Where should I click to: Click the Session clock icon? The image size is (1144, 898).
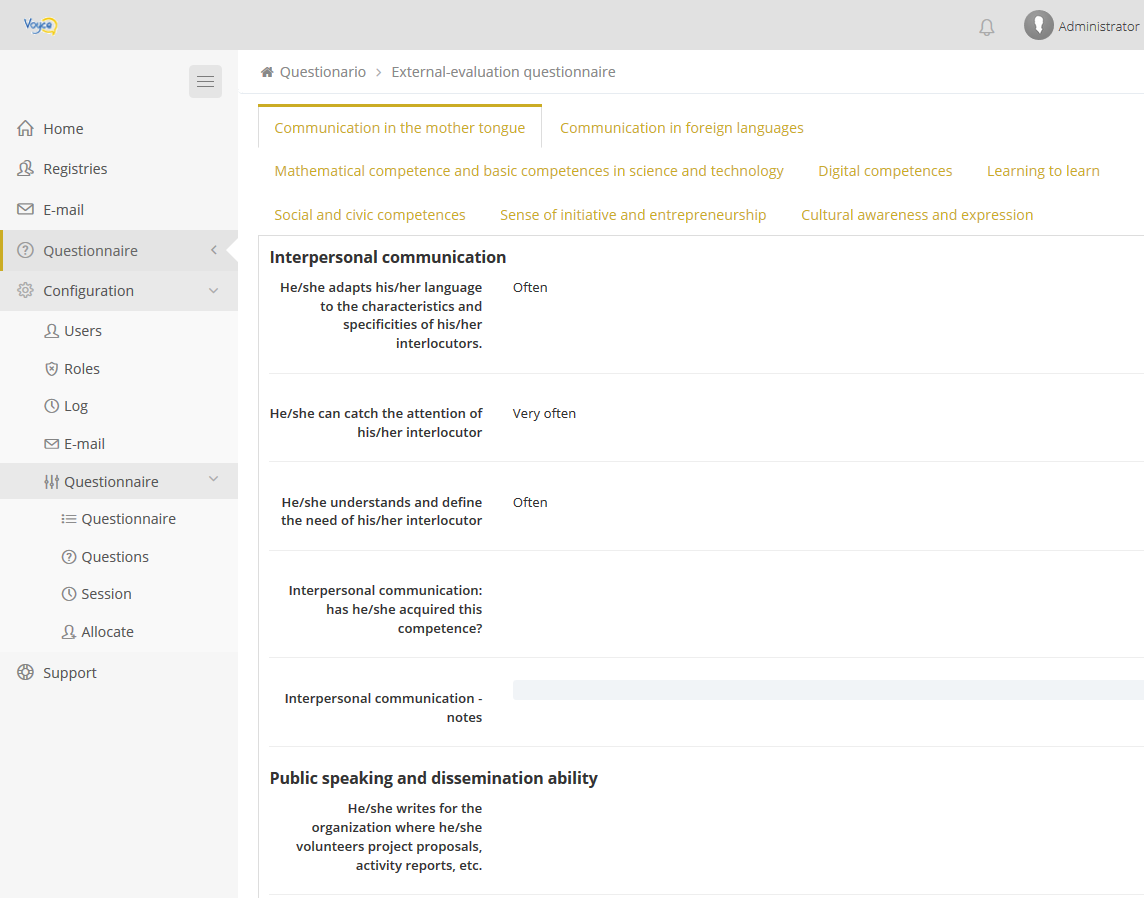[69, 594]
